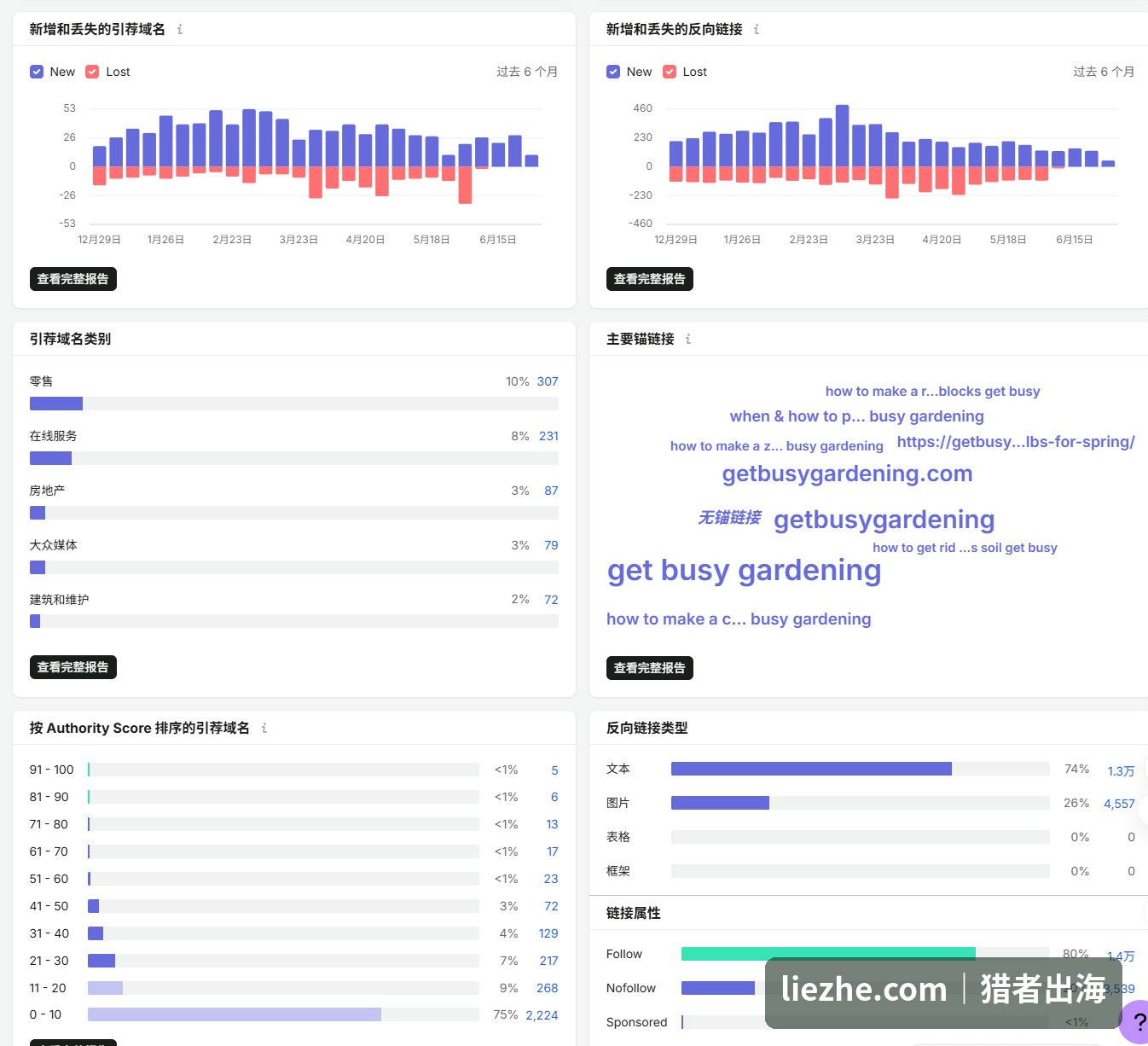Toggle Lost checkbox in backlinks chart
The height and width of the screenshot is (1046, 1148).
point(670,72)
